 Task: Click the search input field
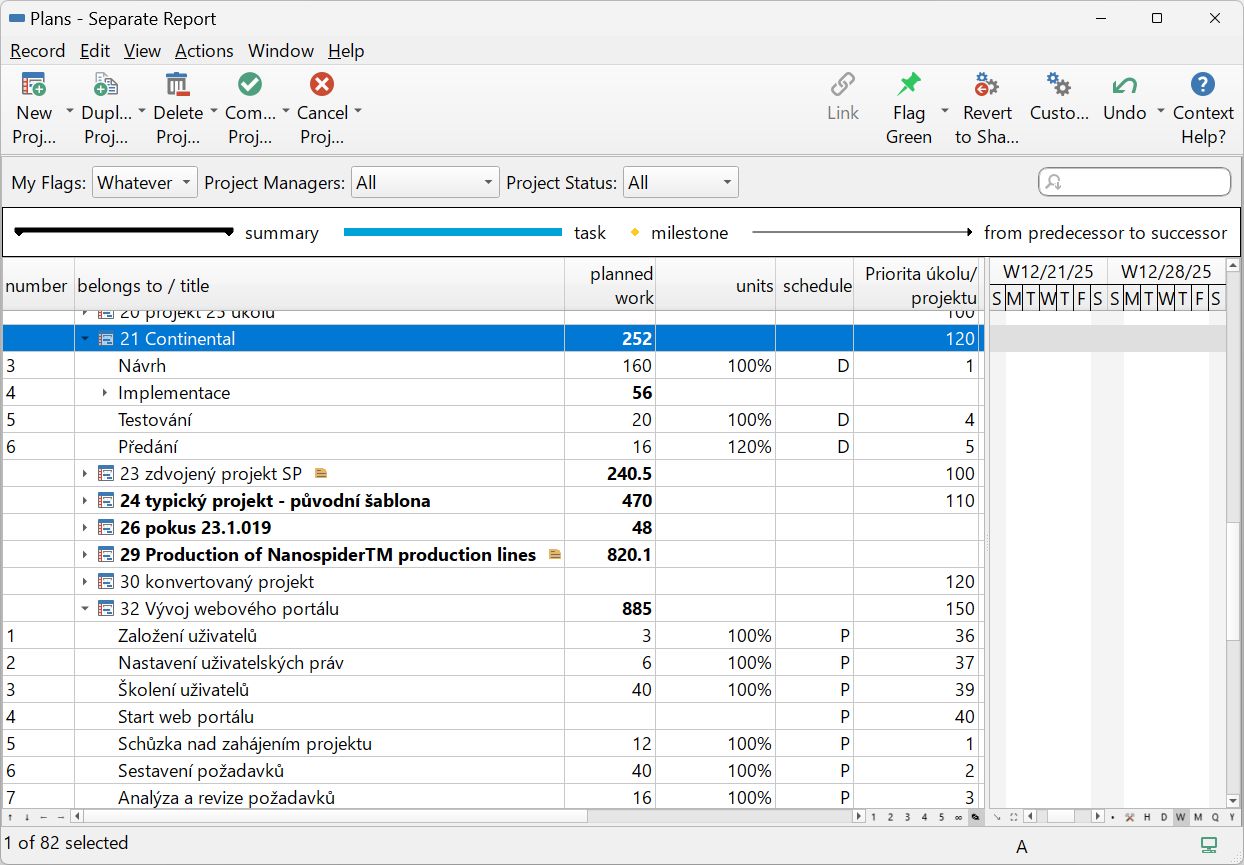pos(1140,182)
